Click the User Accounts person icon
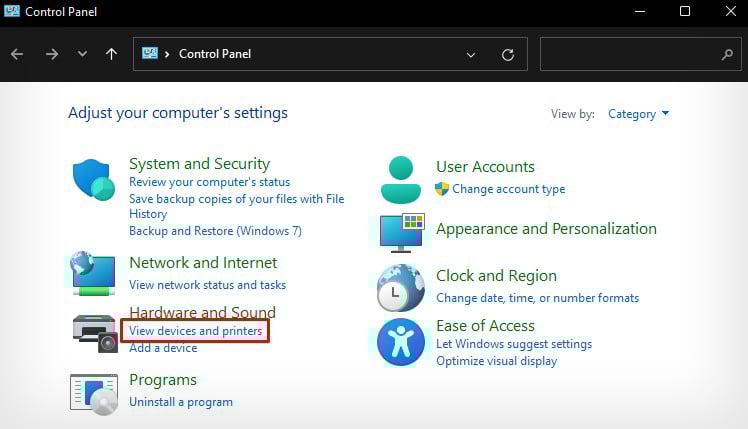 400,179
